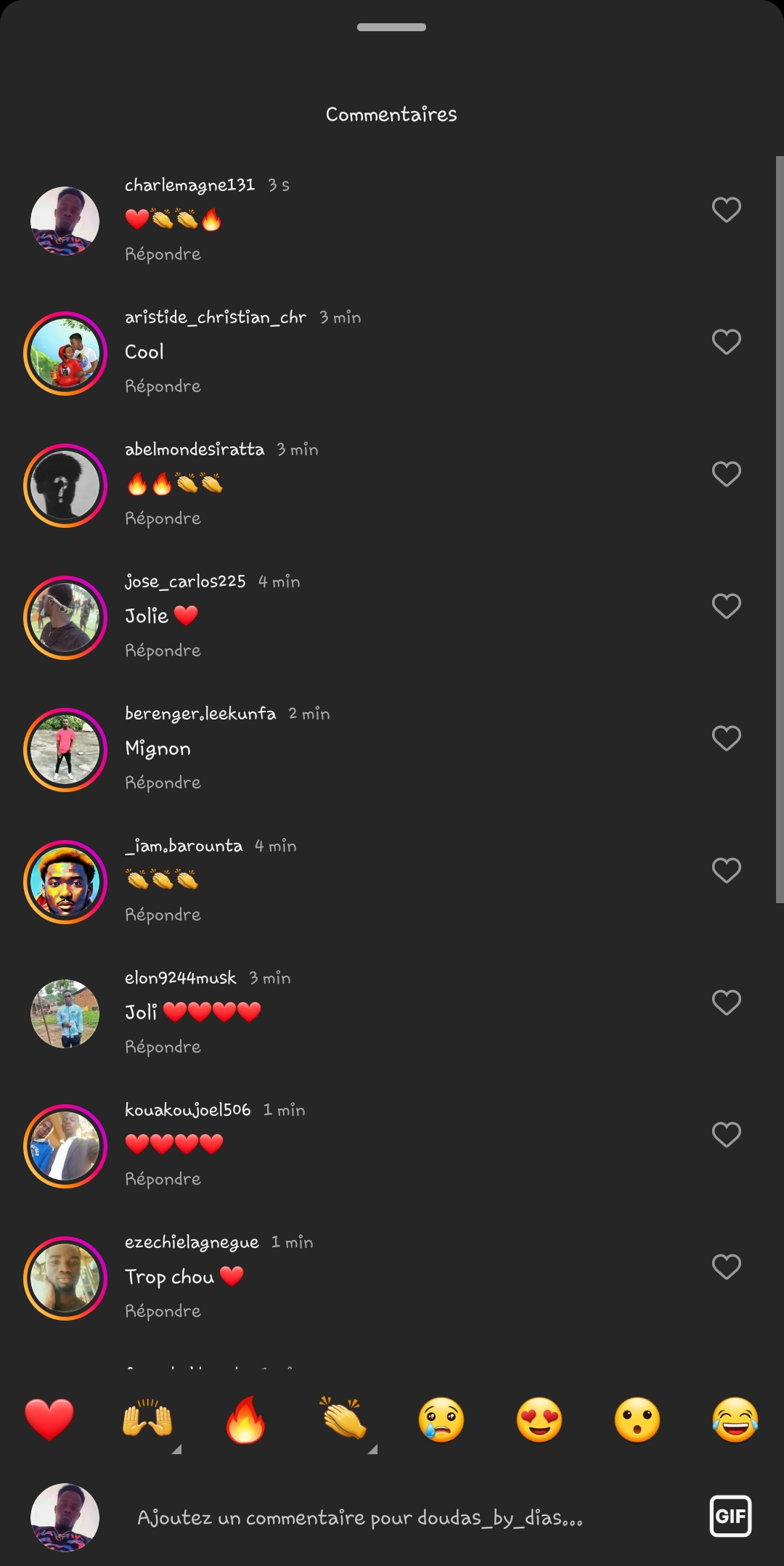This screenshot has width=784, height=1566.
Task: Open the kouakoujoel506 profile username
Action: click(x=188, y=1110)
